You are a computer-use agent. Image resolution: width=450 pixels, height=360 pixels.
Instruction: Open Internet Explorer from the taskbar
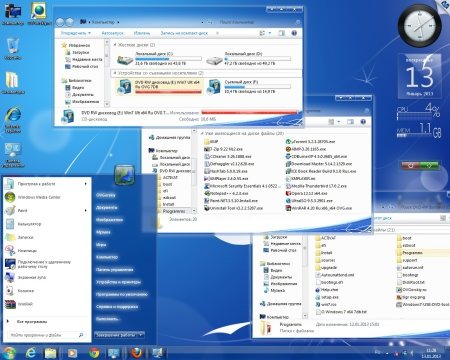point(31,353)
